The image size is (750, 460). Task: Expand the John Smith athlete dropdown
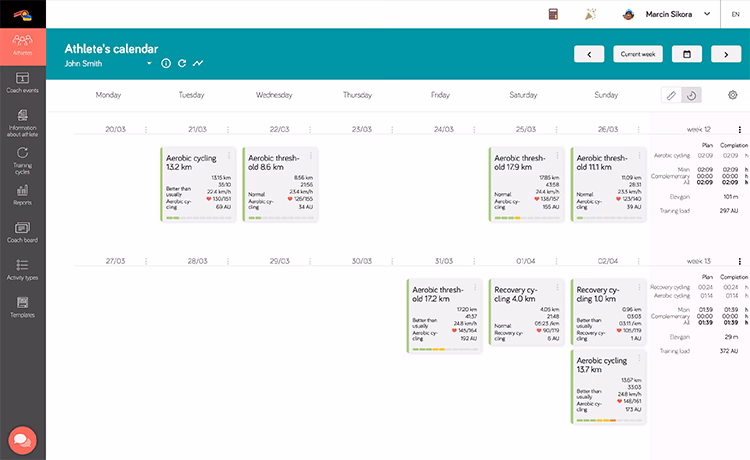click(x=150, y=63)
